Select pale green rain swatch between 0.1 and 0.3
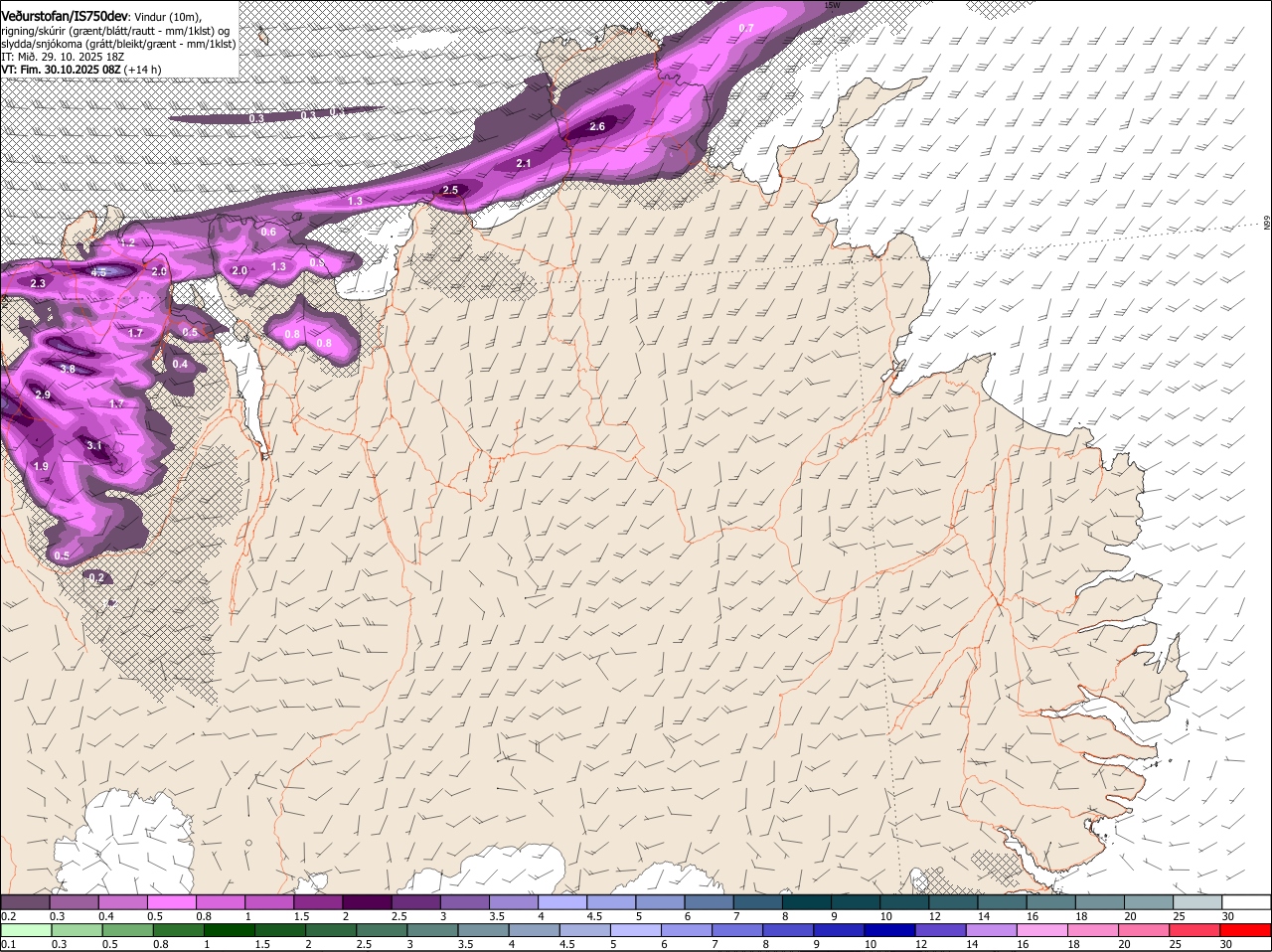This screenshot has width=1272, height=952. [x=25, y=929]
